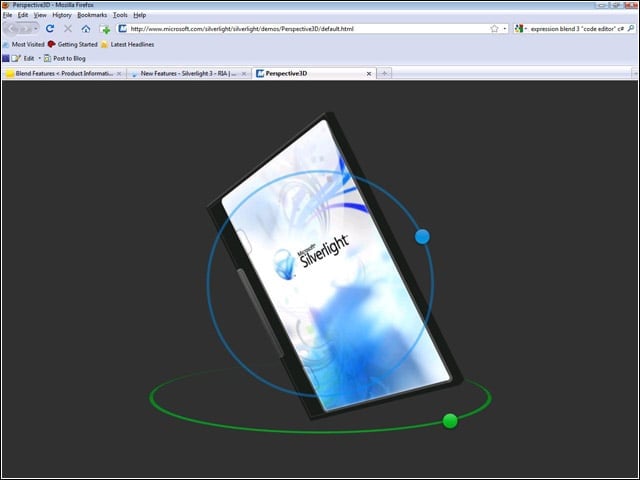Click the search box containing expression blend
640x480 pixels.
577,29
